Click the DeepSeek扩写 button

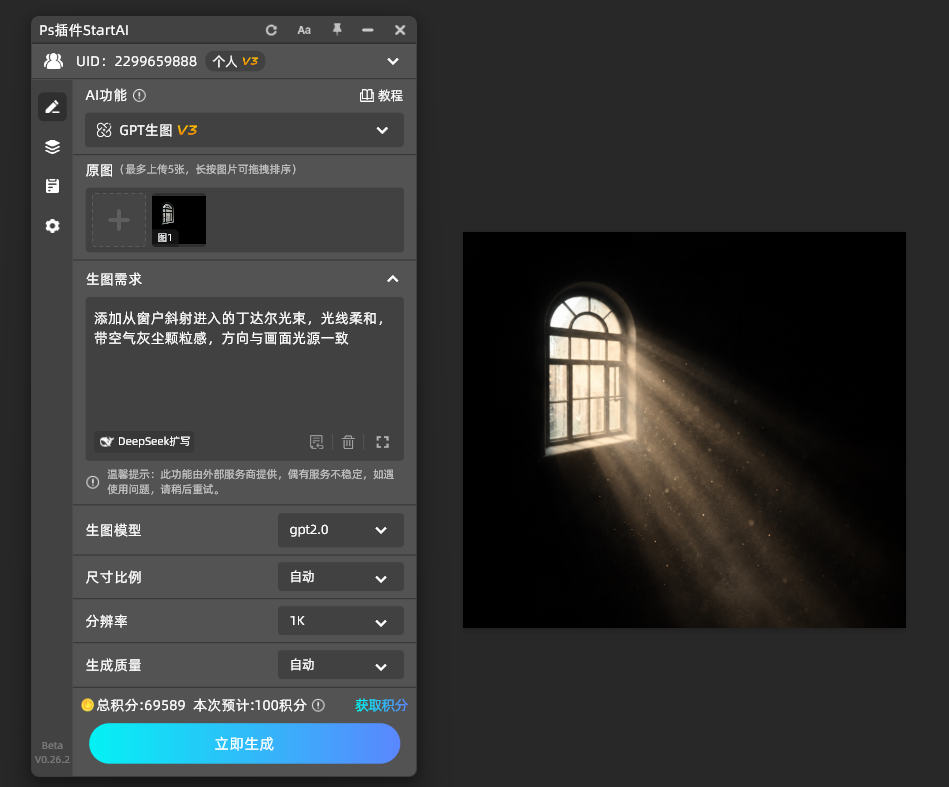pos(144,441)
